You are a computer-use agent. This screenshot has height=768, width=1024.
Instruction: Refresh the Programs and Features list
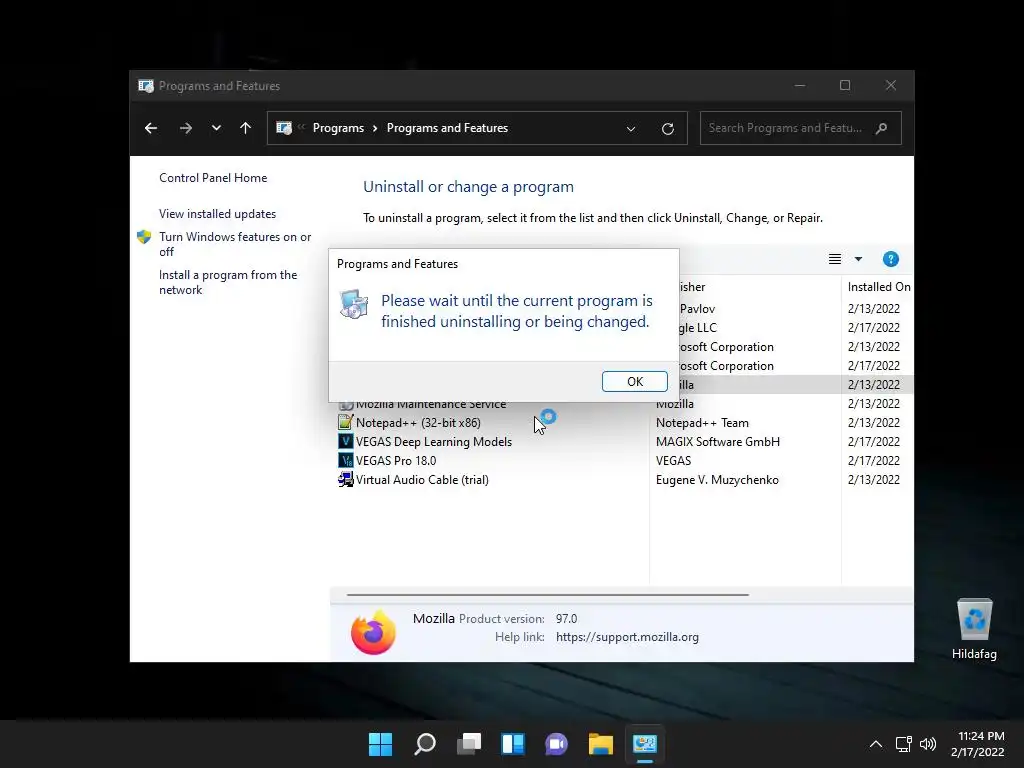(667, 129)
